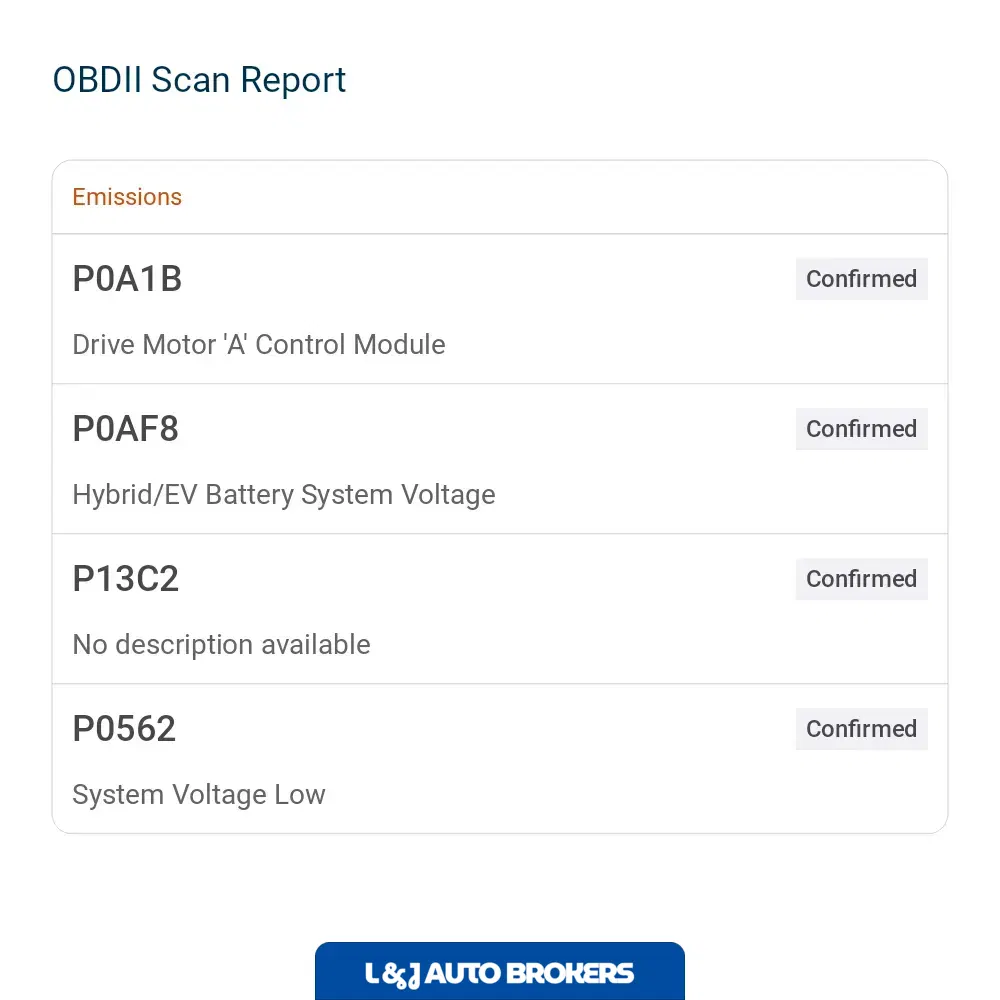The image size is (1000, 1000).
Task: Click the Confirmed badge for P13C2
Action: (x=862, y=578)
